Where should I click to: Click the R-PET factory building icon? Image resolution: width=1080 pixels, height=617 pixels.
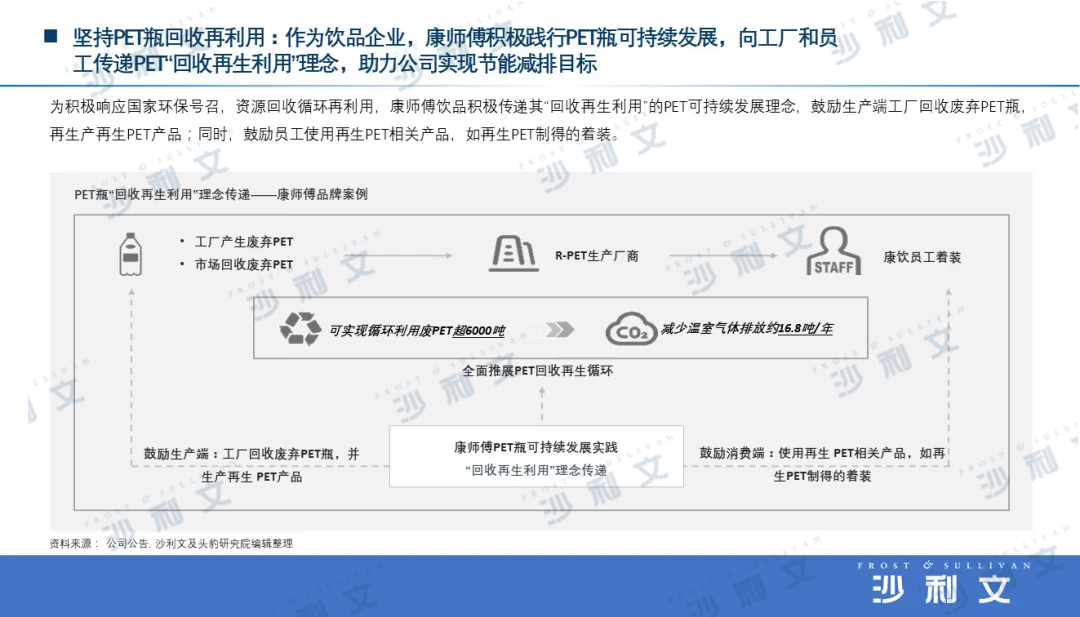513,254
